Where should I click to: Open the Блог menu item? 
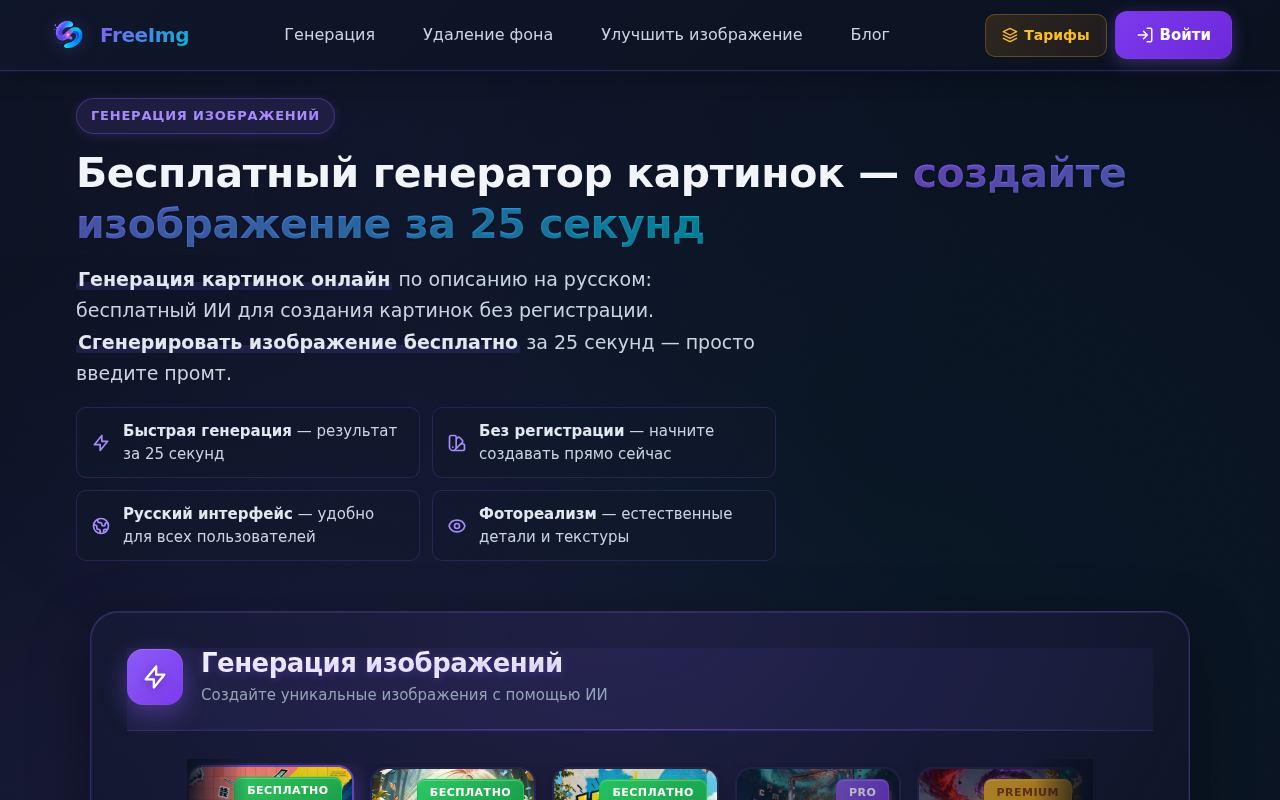[x=870, y=35]
